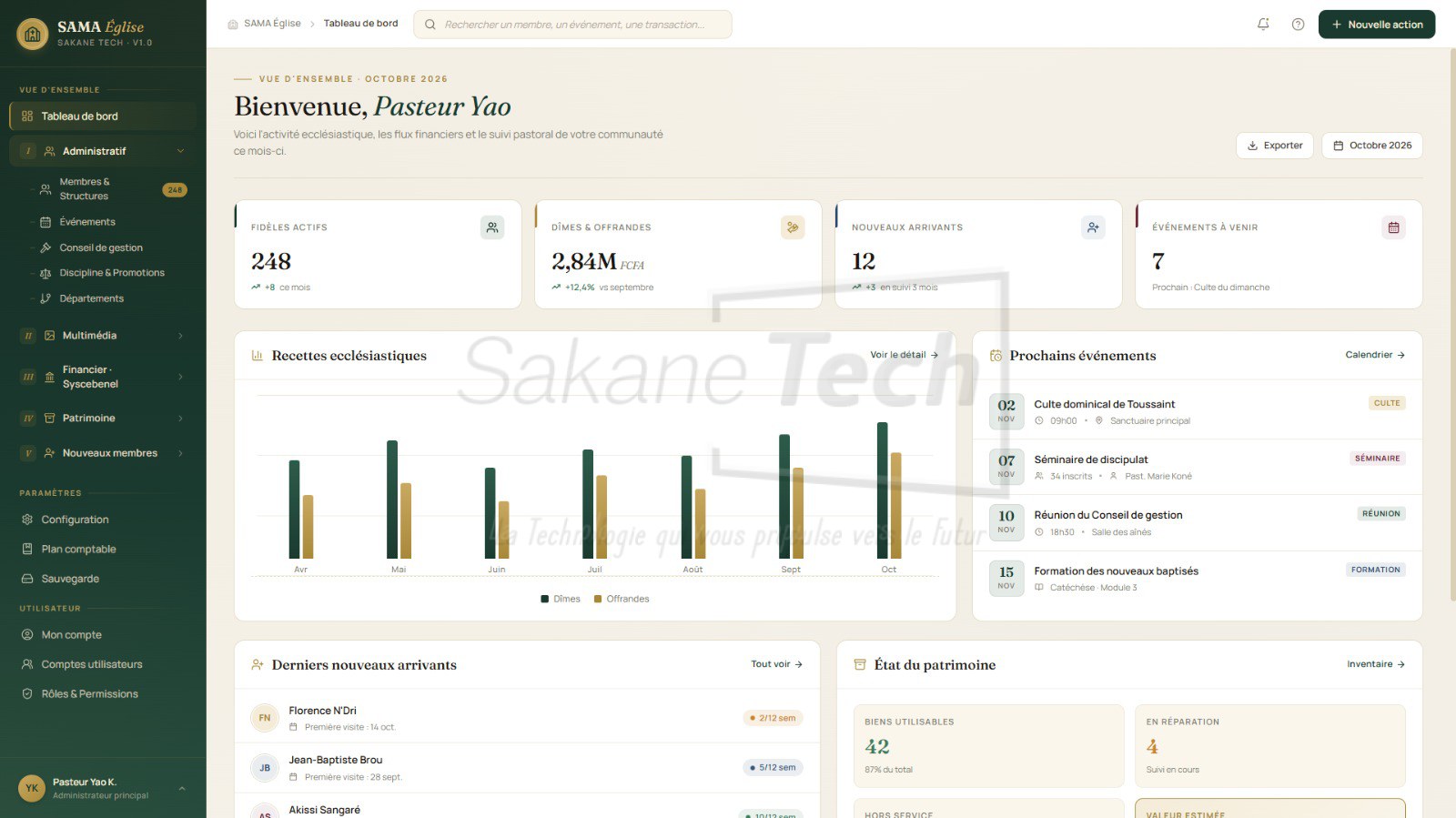
Task: Click the SÉMINAIRE tag
Action: click(x=1378, y=459)
